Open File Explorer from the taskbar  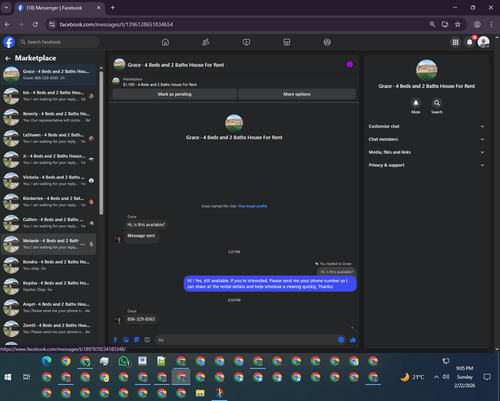(x=200, y=393)
